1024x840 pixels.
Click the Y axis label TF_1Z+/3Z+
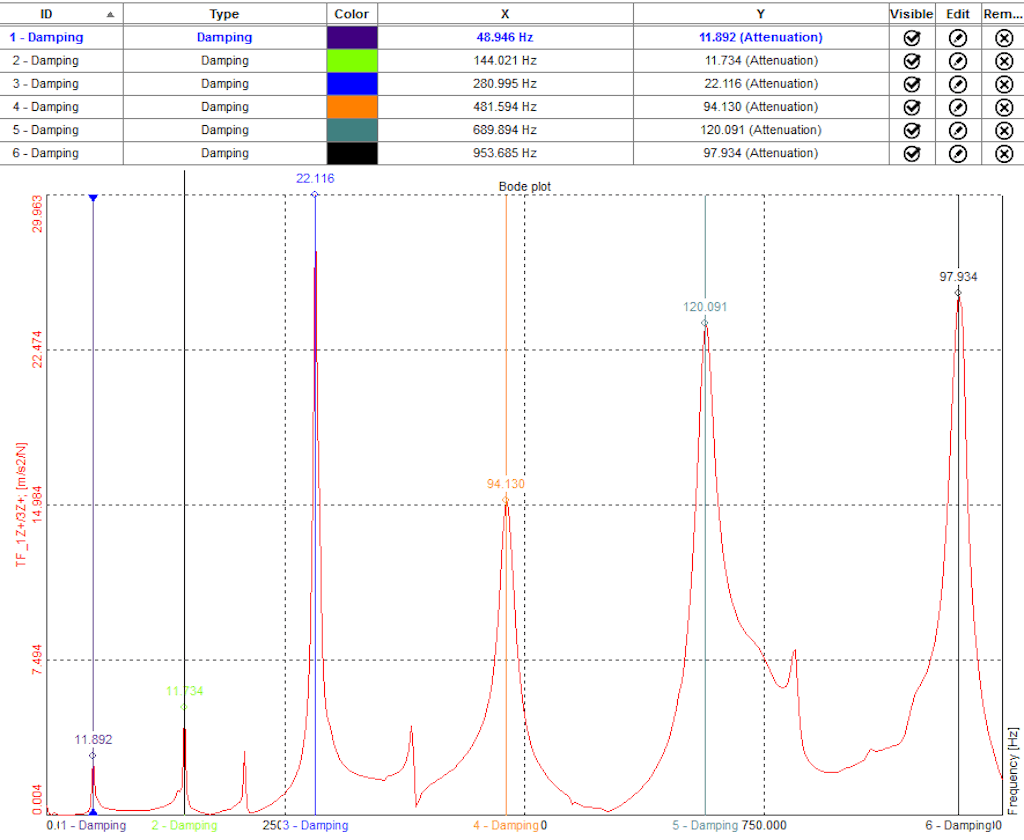tap(22, 505)
